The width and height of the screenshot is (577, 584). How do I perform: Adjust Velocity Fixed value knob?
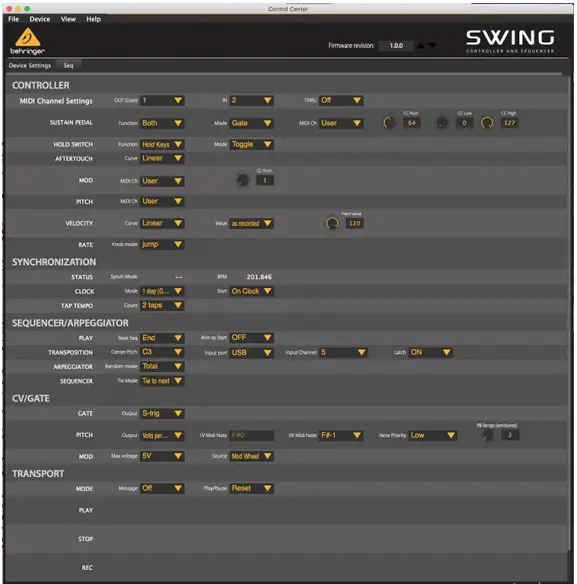tap(332, 223)
